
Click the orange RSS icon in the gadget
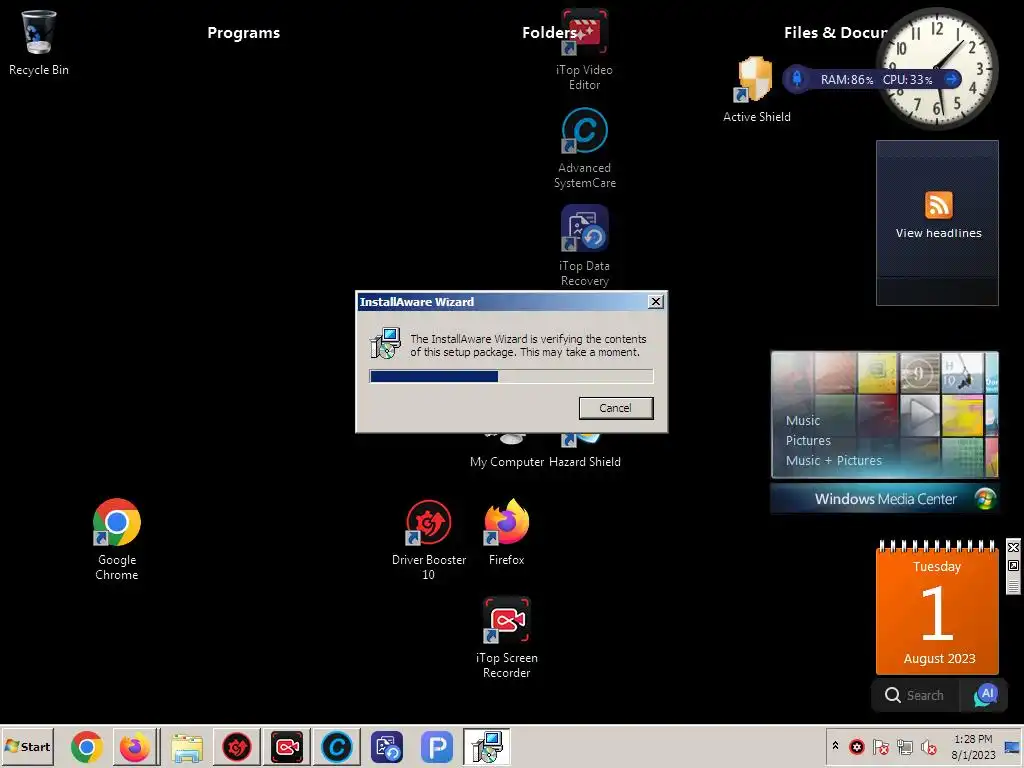938,205
